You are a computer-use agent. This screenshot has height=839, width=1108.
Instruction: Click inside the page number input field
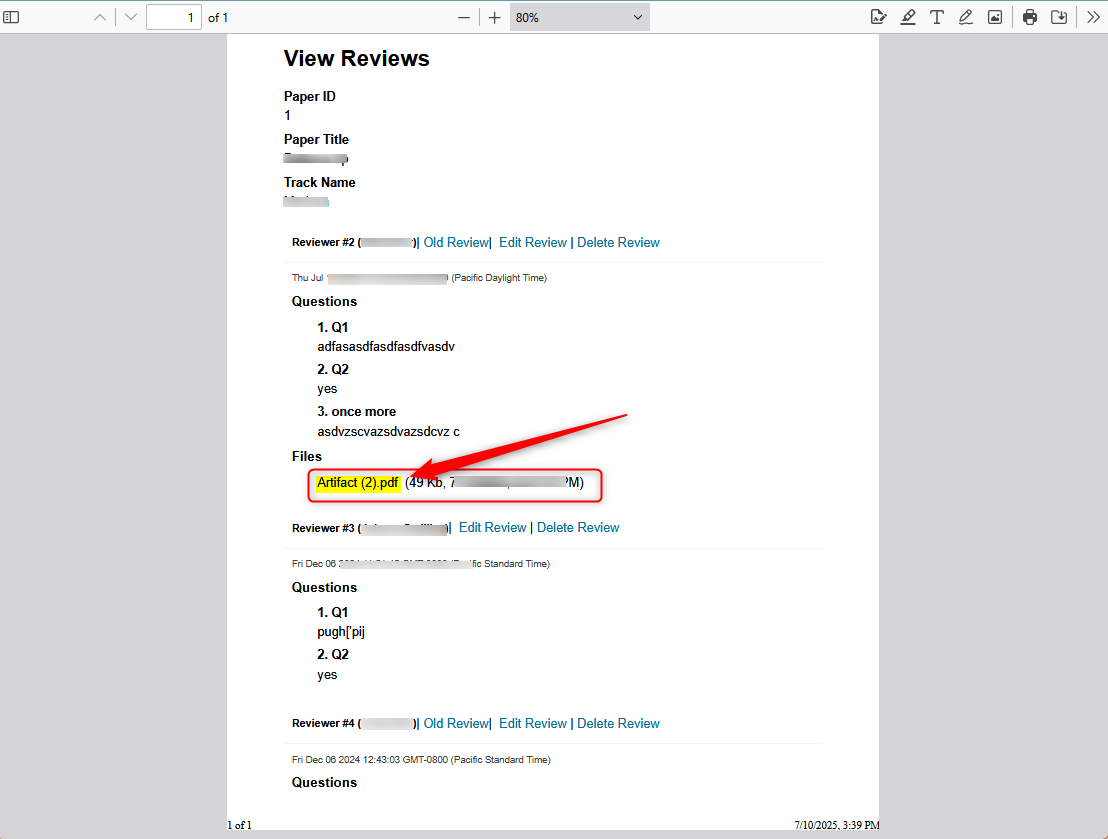(x=173, y=16)
